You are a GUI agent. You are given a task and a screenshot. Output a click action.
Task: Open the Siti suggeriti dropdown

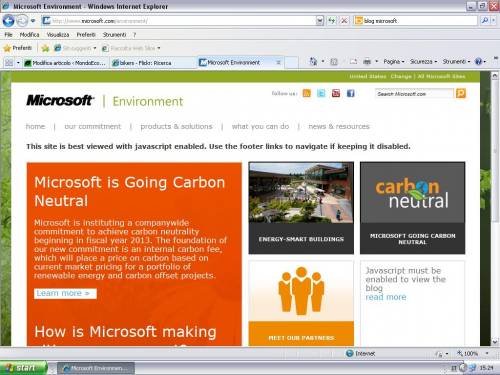point(75,48)
